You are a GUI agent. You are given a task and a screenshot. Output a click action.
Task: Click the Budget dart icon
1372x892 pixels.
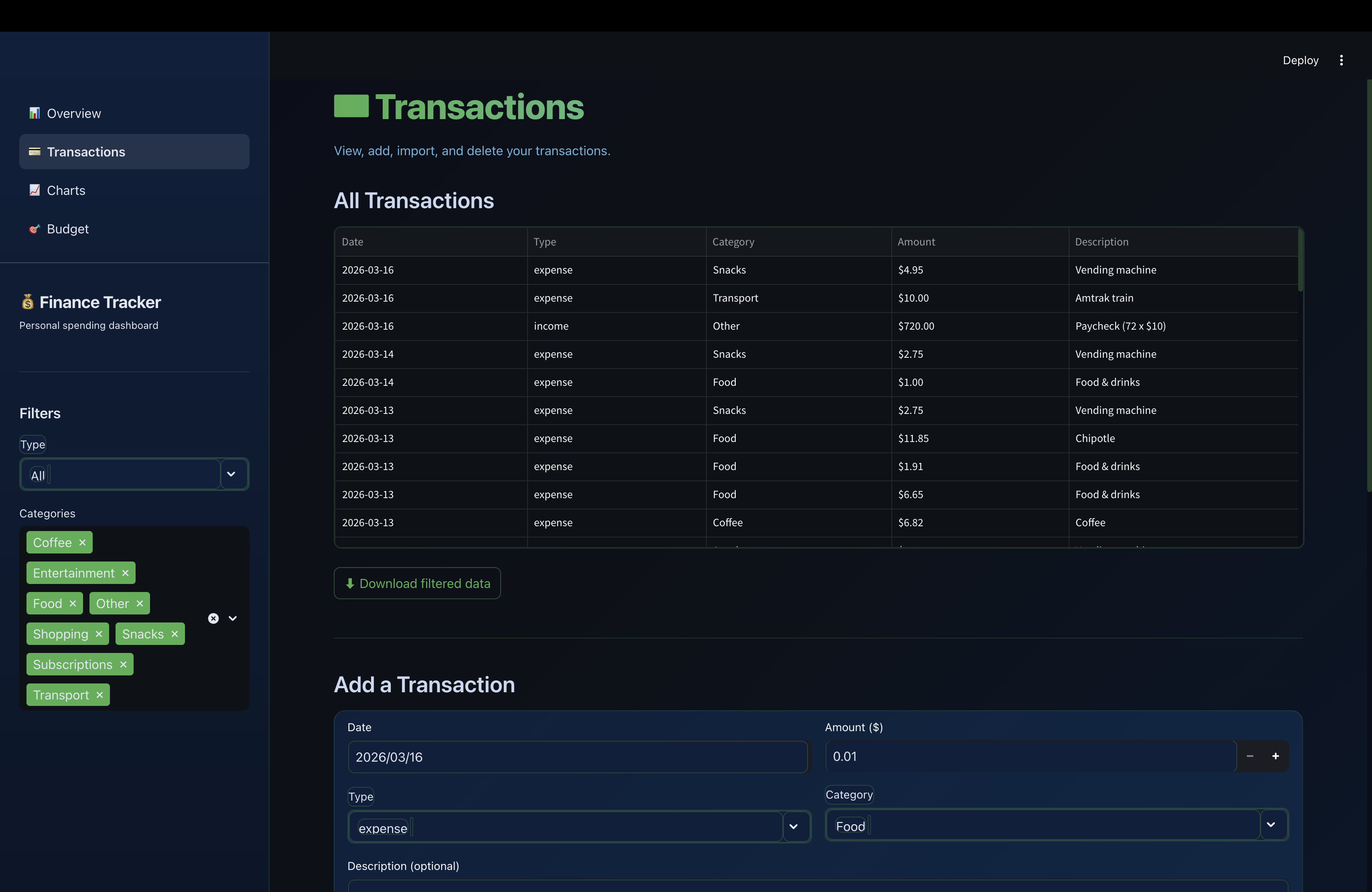[x=34, y=229]
